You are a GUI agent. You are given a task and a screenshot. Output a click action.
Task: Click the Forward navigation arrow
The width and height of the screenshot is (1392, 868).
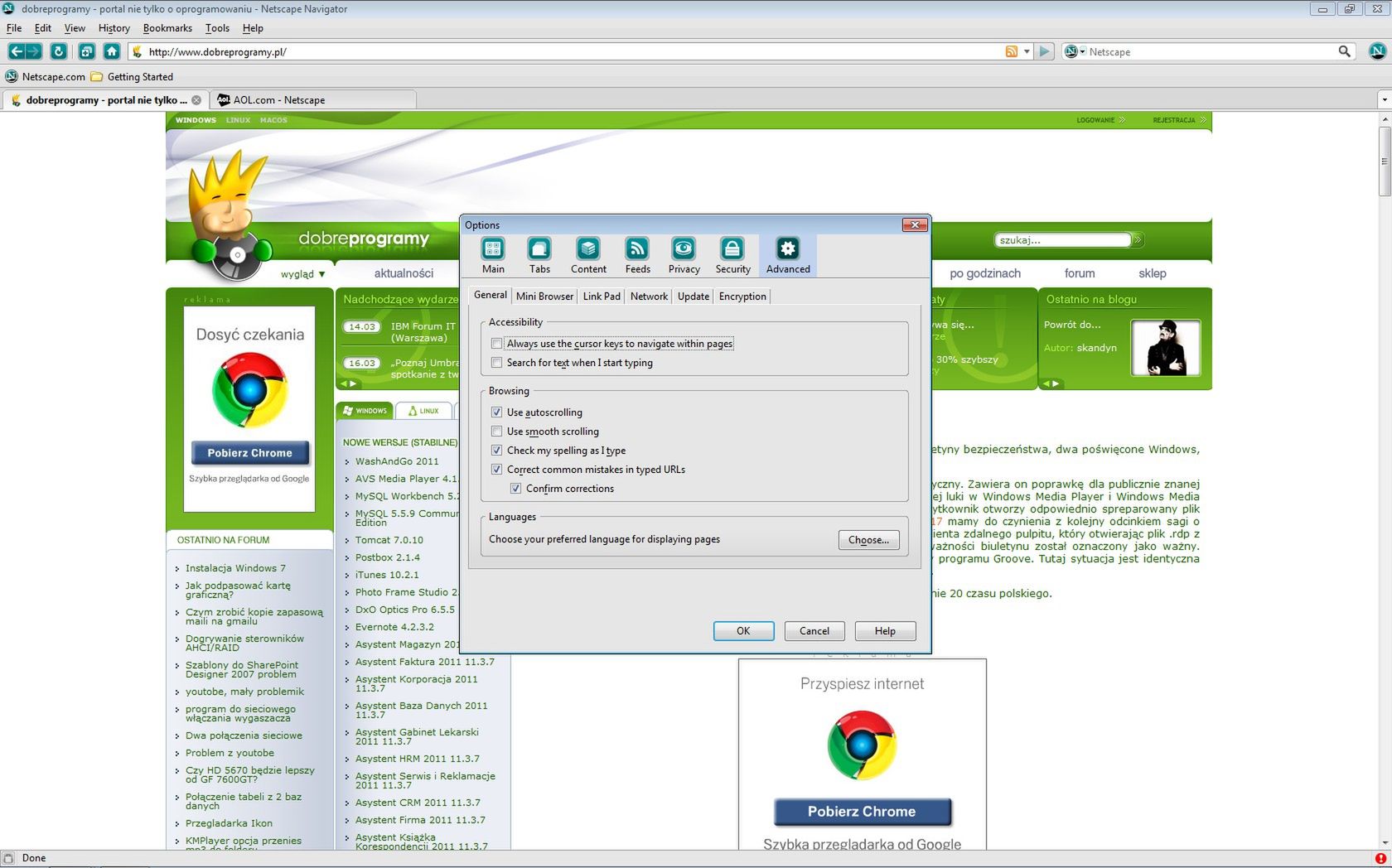pyautogui.click(x=34, y=51)
